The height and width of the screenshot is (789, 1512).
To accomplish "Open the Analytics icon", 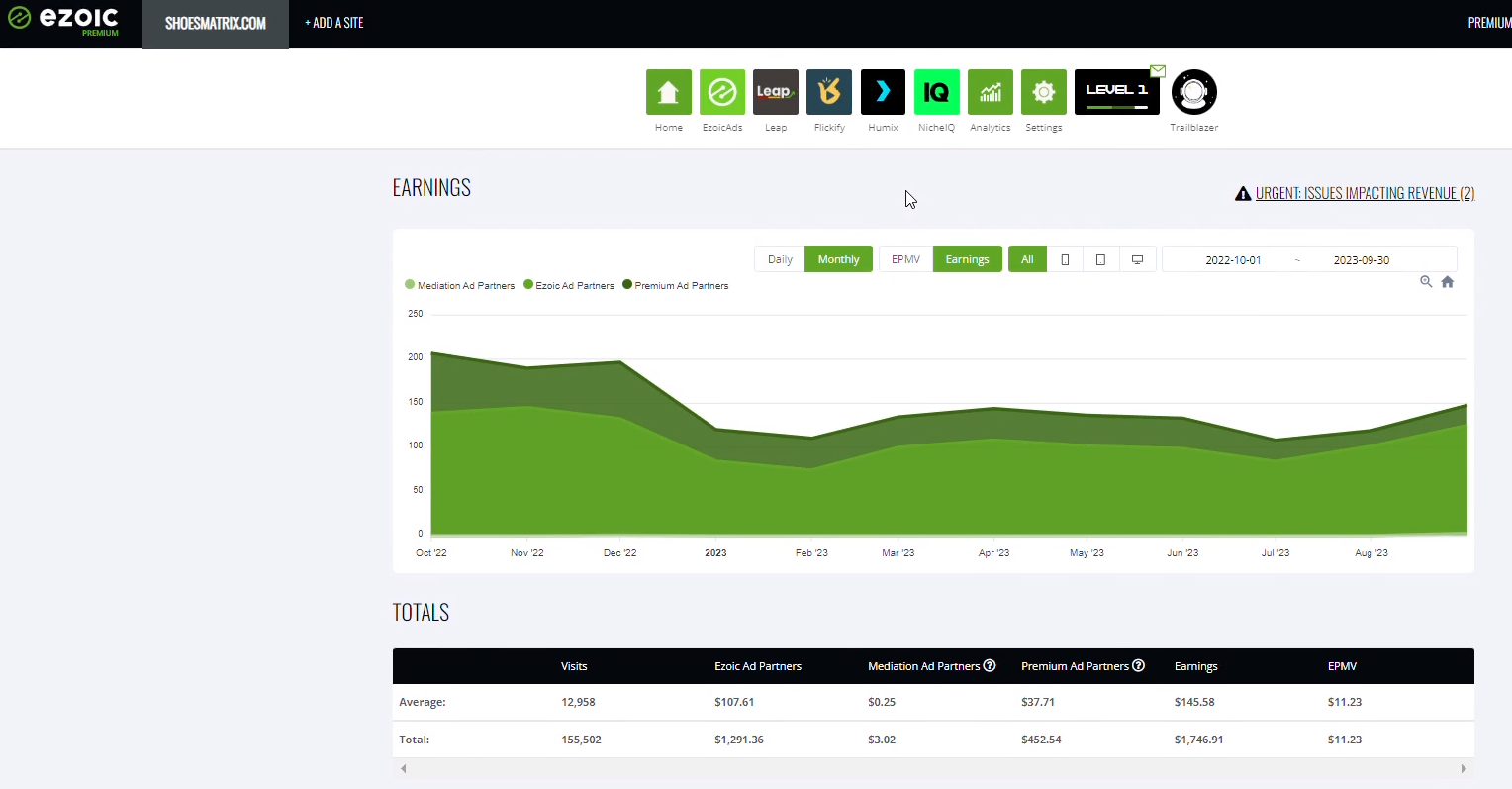I will coord(991,92).
